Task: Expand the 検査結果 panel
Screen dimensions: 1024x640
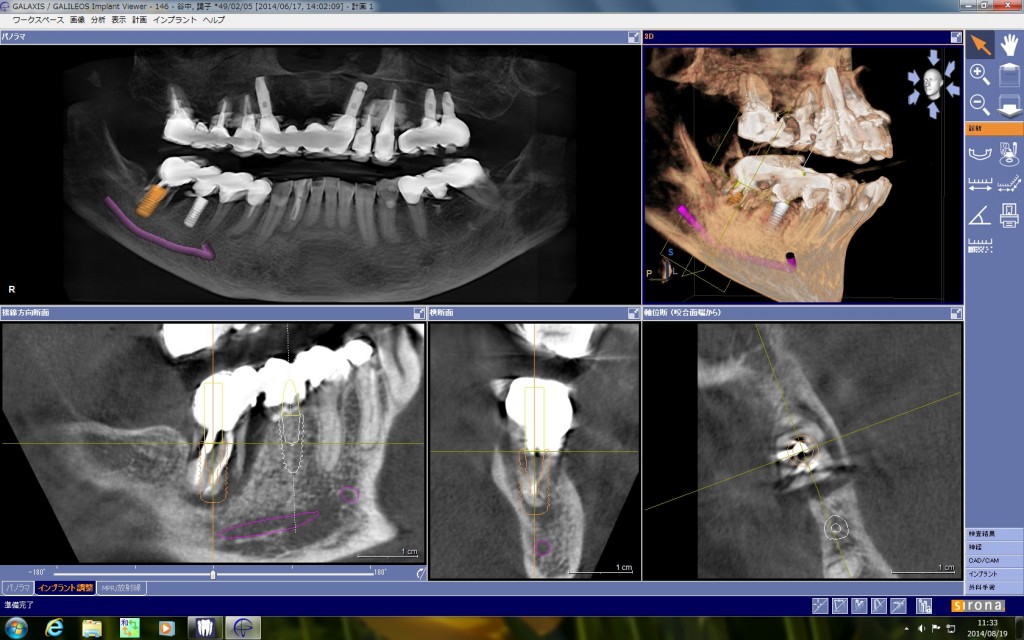Action: point(994,534)
